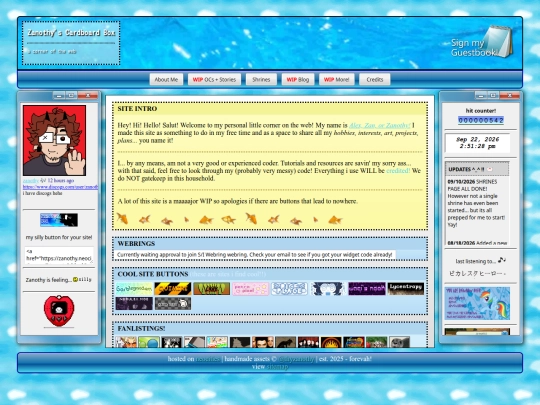Image resolution: width=540 pixels, height=405 pixels.
Task: Open the gray seal fanlisting thumbnail
Action: (399, 342)
